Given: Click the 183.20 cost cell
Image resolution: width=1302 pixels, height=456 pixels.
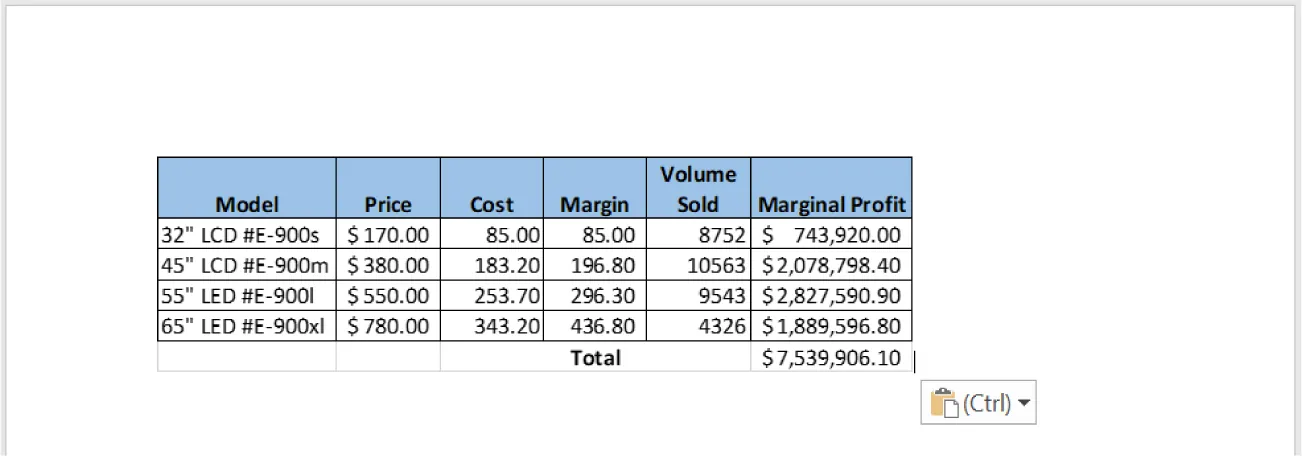Looking at the screenshot, I should coord(492,265).
